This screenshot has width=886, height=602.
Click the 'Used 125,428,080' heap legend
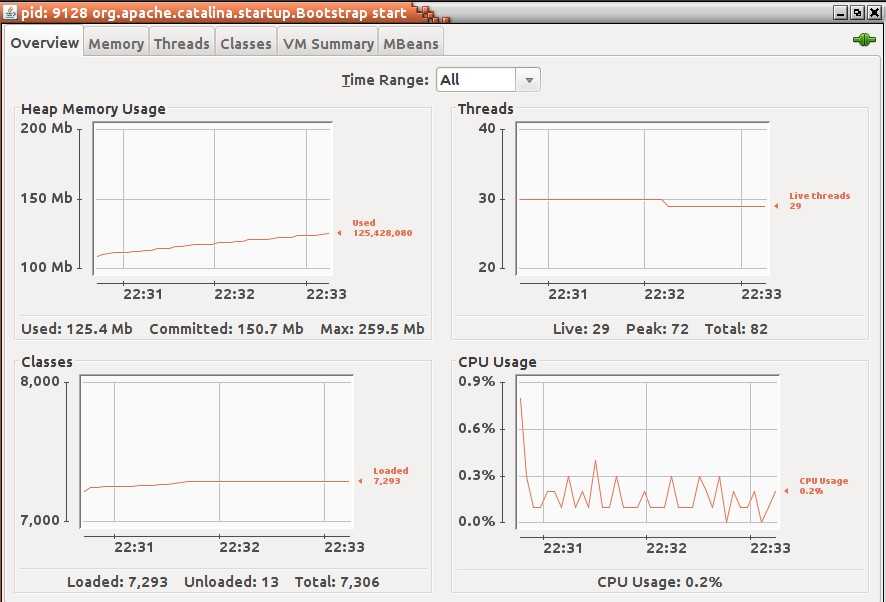tap(381, 228)
